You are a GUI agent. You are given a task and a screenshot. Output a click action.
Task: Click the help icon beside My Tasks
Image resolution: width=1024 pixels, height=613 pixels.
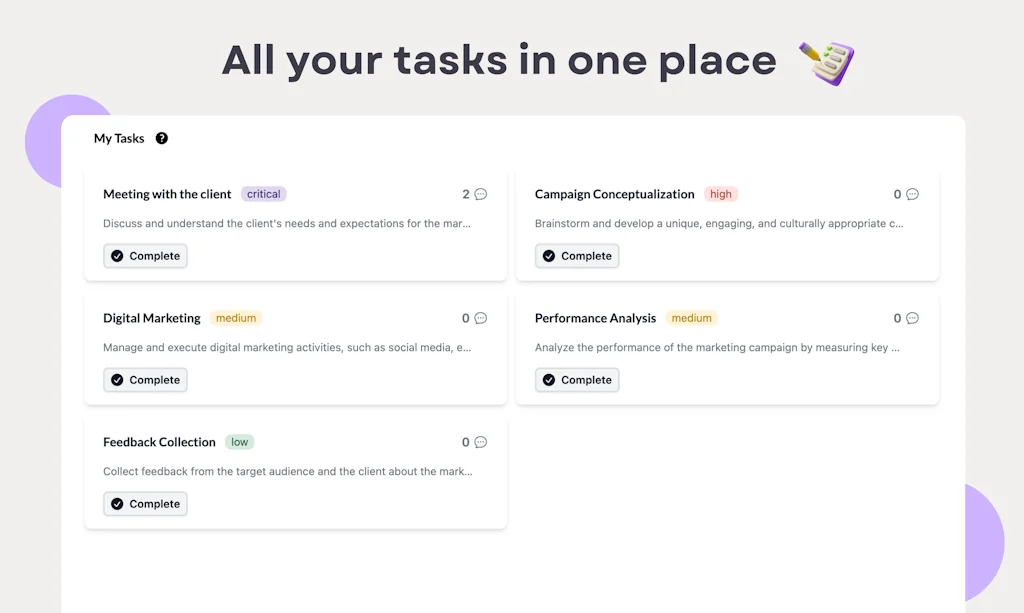click(x=162, y=139)
